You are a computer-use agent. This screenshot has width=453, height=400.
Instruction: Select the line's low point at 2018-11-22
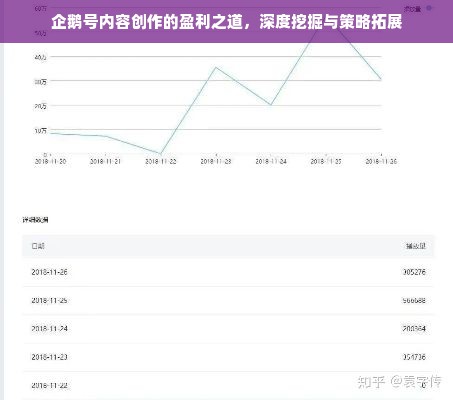(161, 154)
